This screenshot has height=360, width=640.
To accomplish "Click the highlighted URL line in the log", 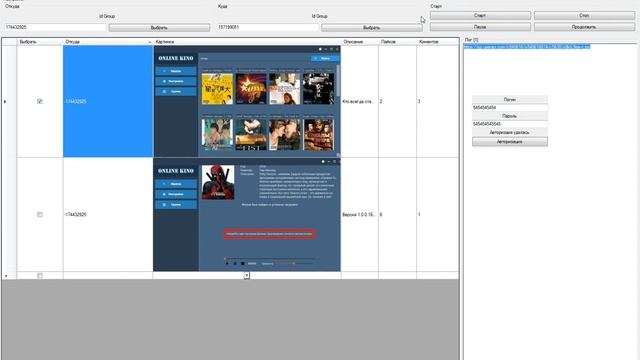I will pyautogui.click(x=527, y=47).
